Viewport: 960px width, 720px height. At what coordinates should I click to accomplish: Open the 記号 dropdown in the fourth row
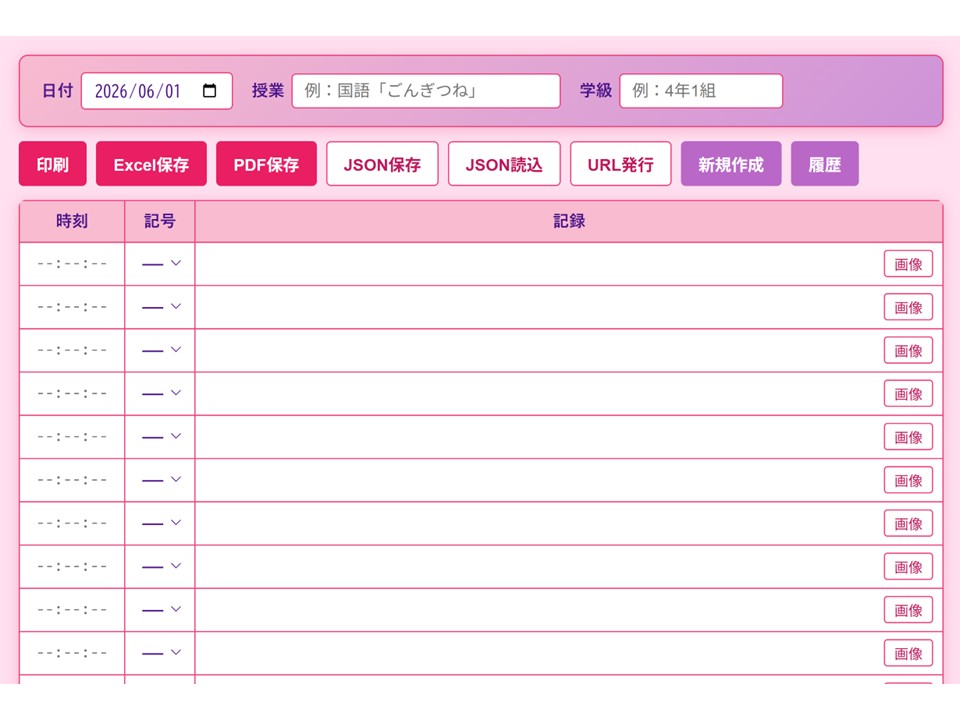(x=160, y=394)
